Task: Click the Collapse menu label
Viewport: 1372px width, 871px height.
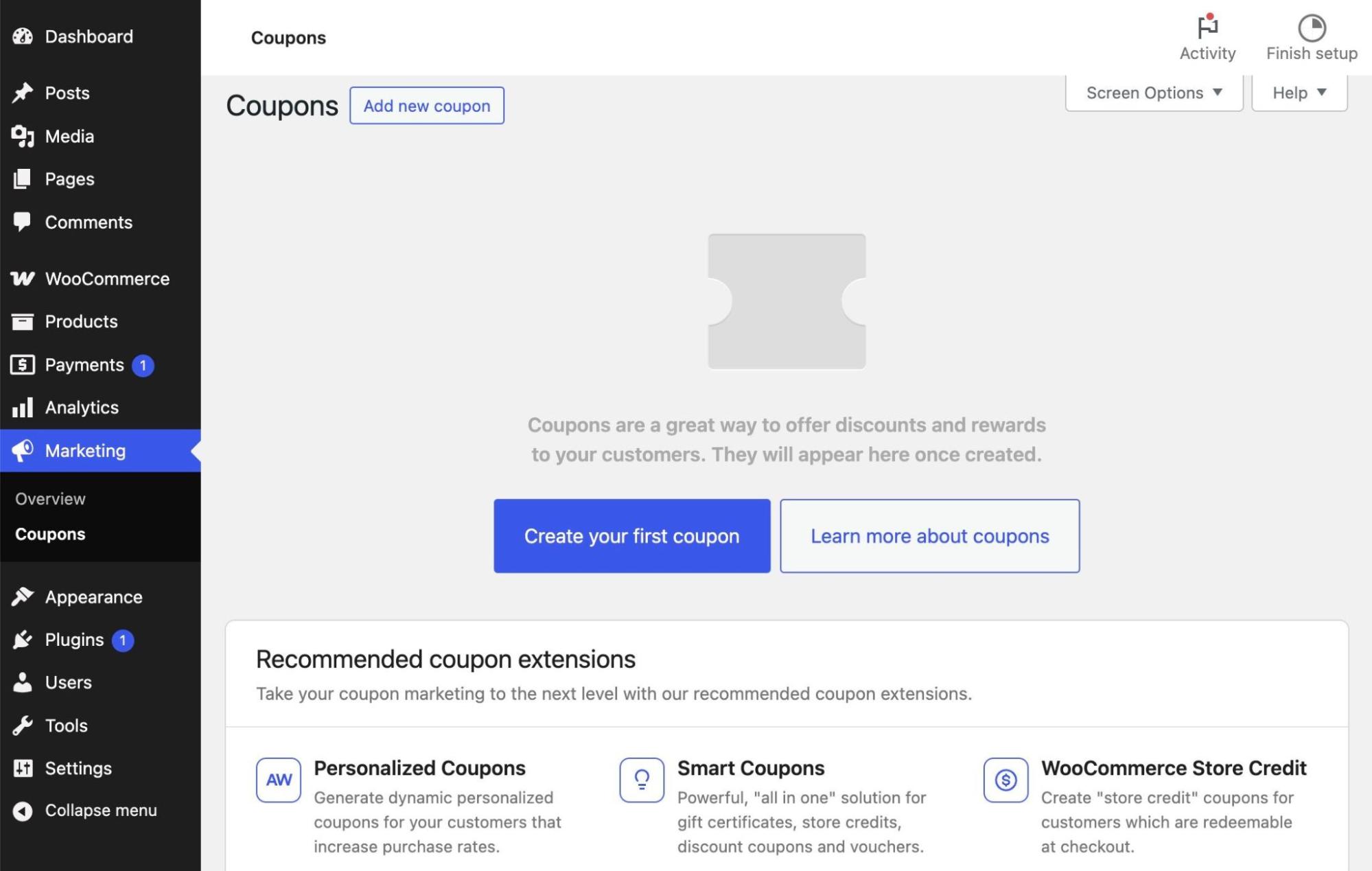Action: [x=101, y=811]
